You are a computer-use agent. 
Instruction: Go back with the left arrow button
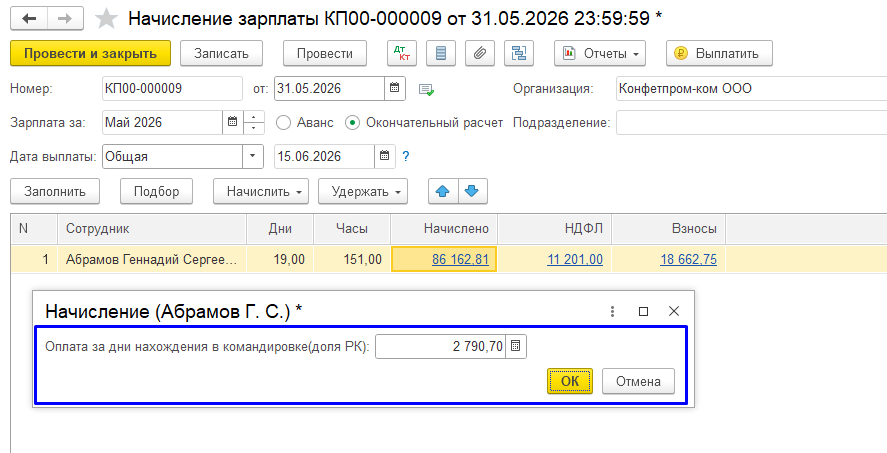[29, 19]
